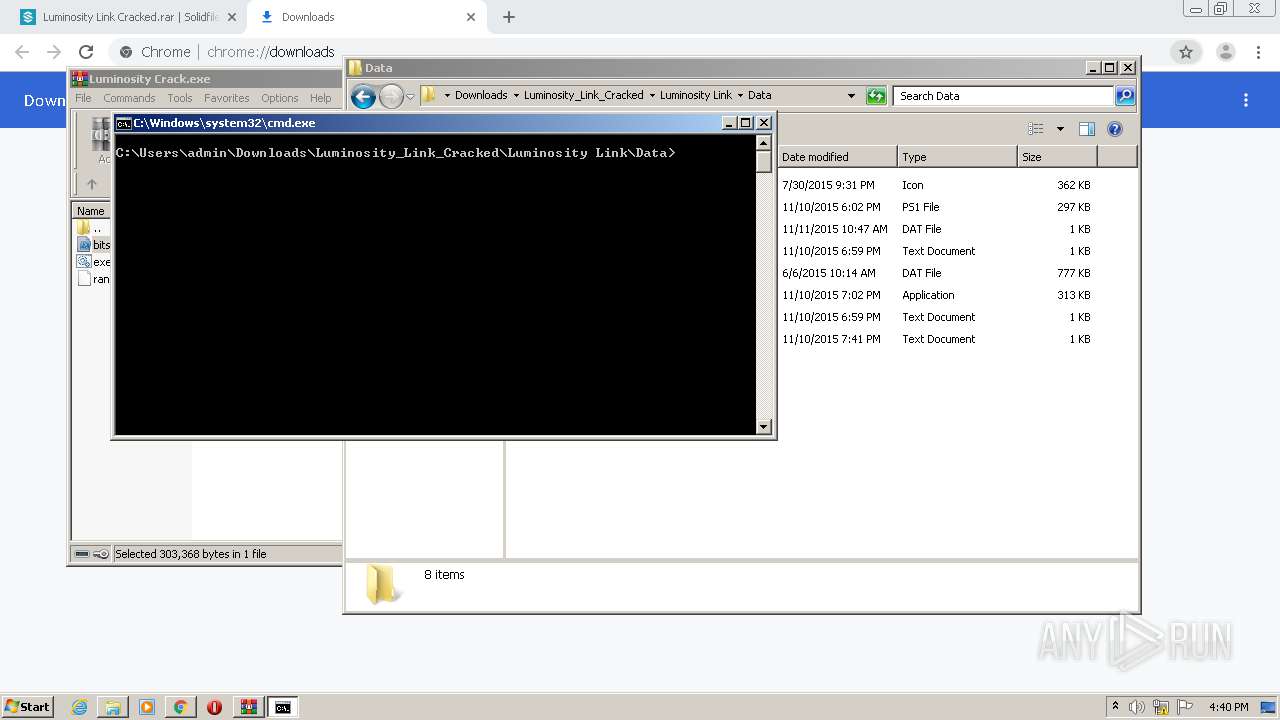Expand Luminosity_Link_Cracked breadcrumb arrow
The height and width of the screenshot is (720, 1280).
[x=652, y=96]
